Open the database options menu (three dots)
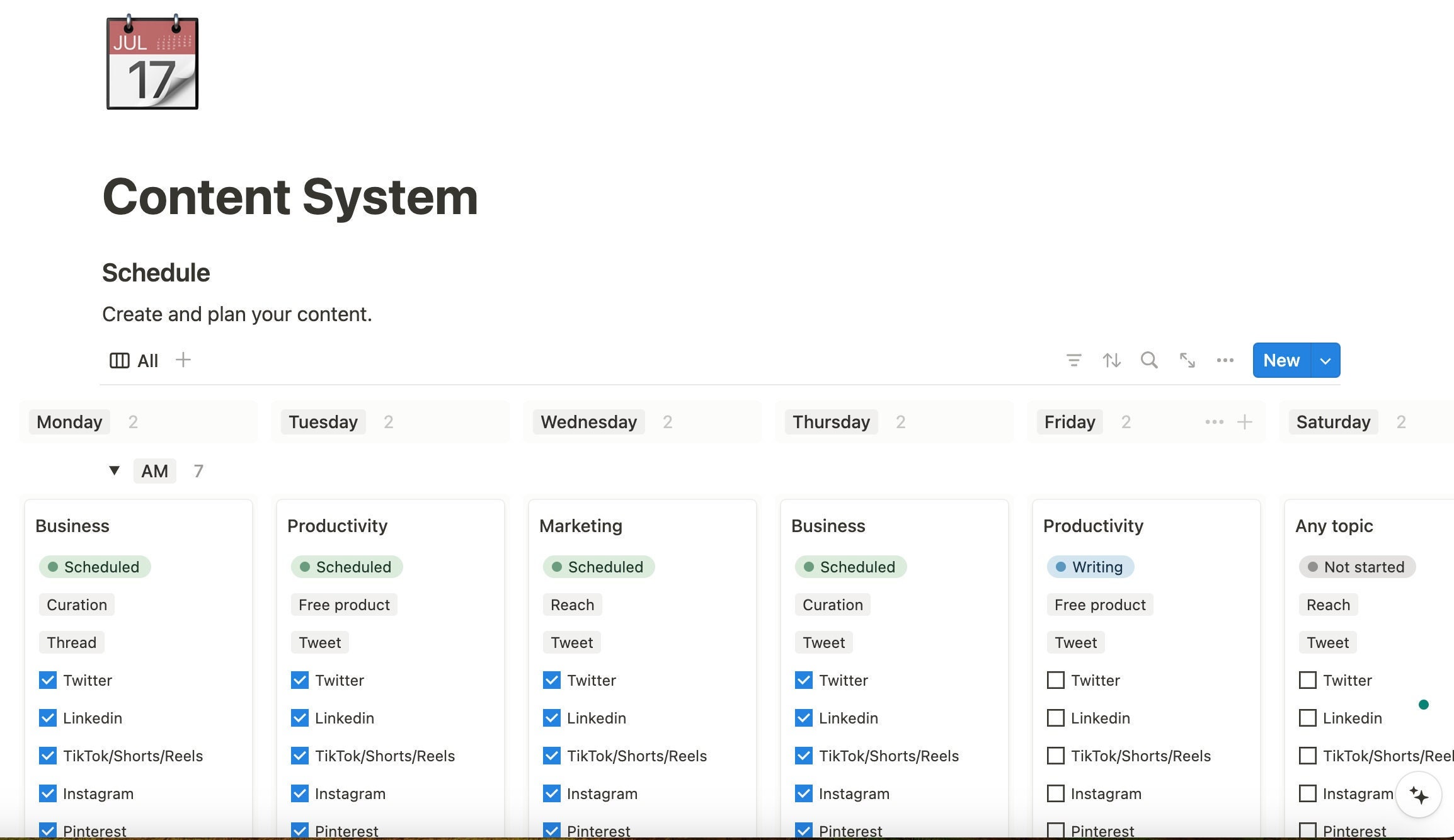1454x840 pixels. 1225,360
